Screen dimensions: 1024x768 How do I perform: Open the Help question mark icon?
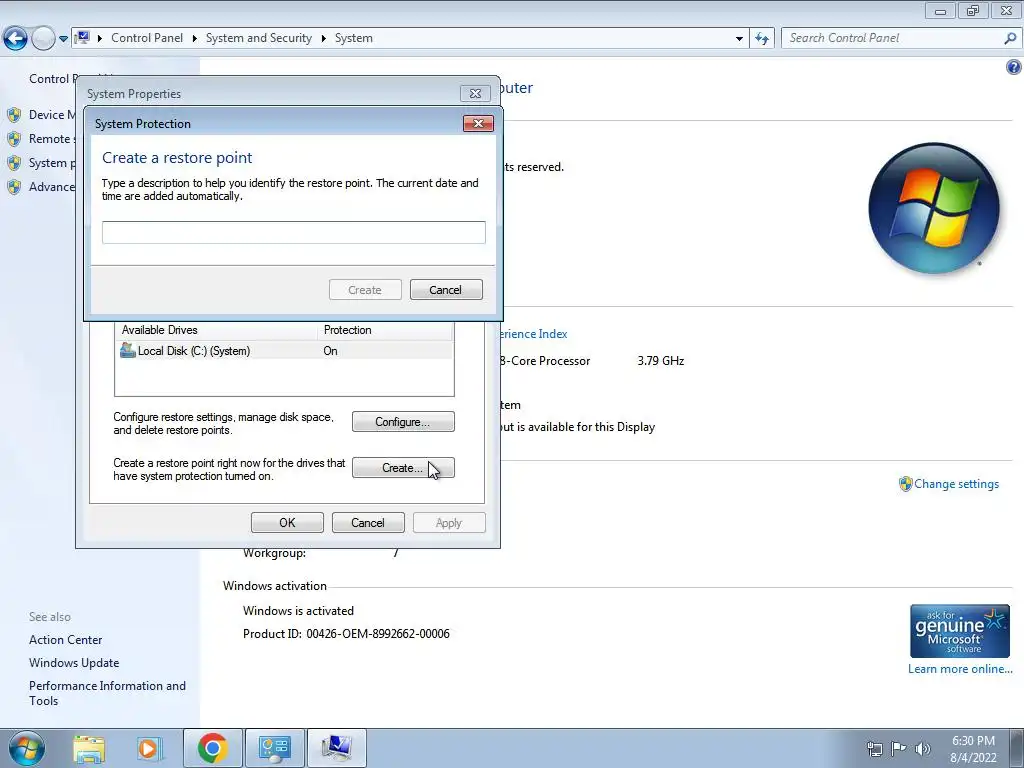(1014, 67)
